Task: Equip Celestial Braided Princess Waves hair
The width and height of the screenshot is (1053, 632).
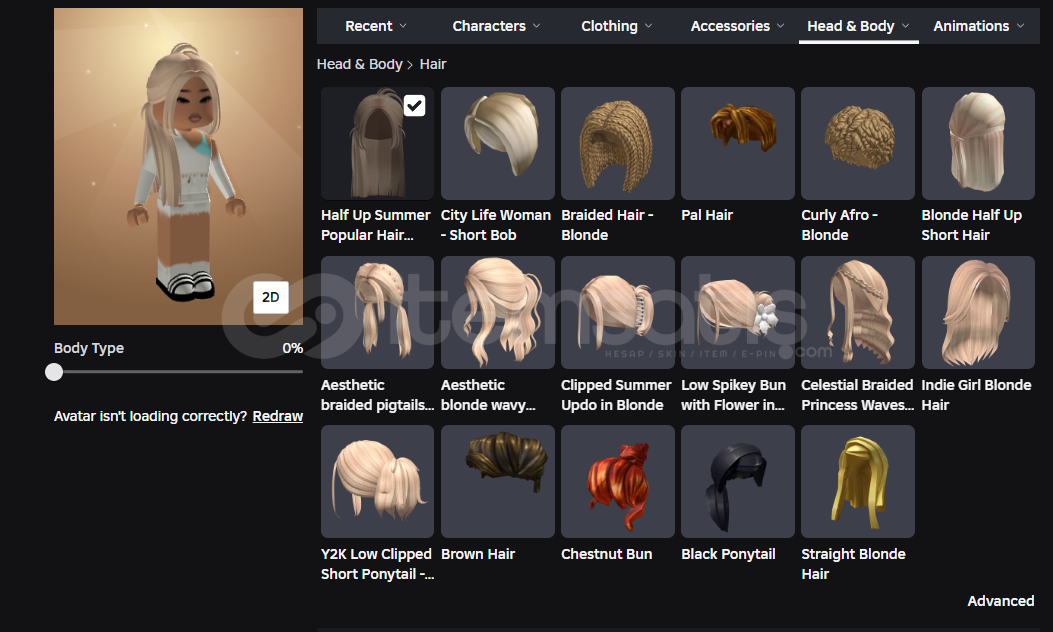Action: 858,312
